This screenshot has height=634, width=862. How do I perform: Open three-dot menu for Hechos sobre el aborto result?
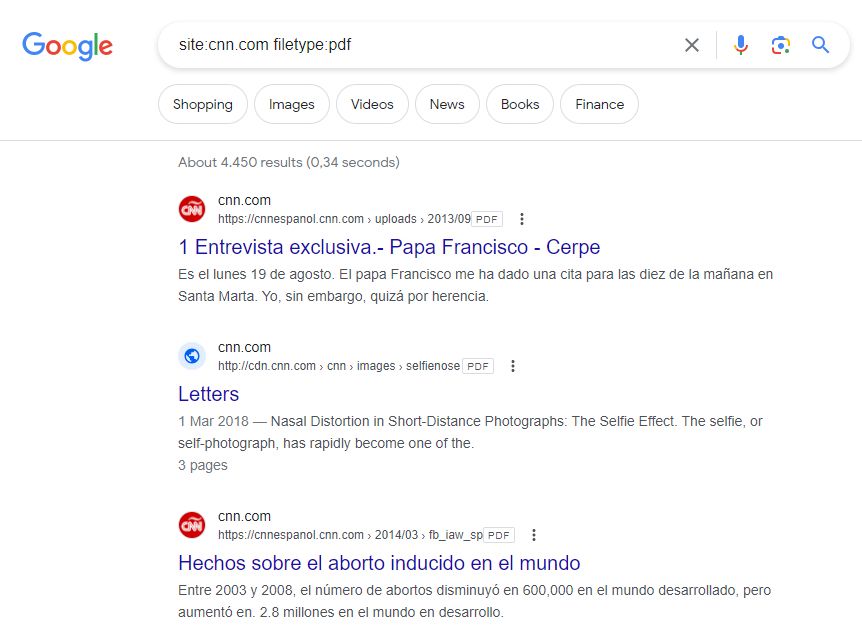pos(534,535)
